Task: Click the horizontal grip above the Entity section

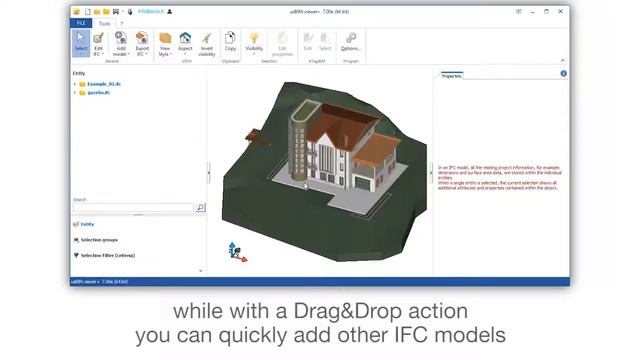Action: tap(139, 215)
